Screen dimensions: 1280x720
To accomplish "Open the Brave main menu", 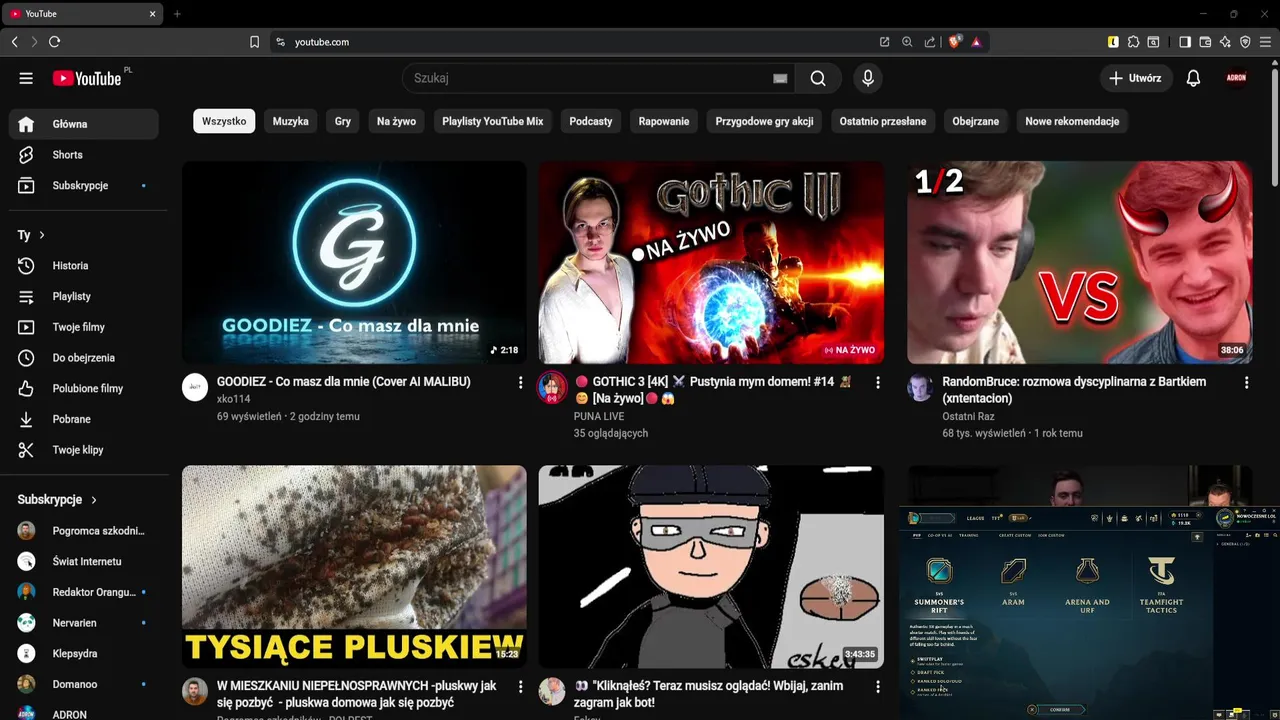I will tap(1266, 42).
